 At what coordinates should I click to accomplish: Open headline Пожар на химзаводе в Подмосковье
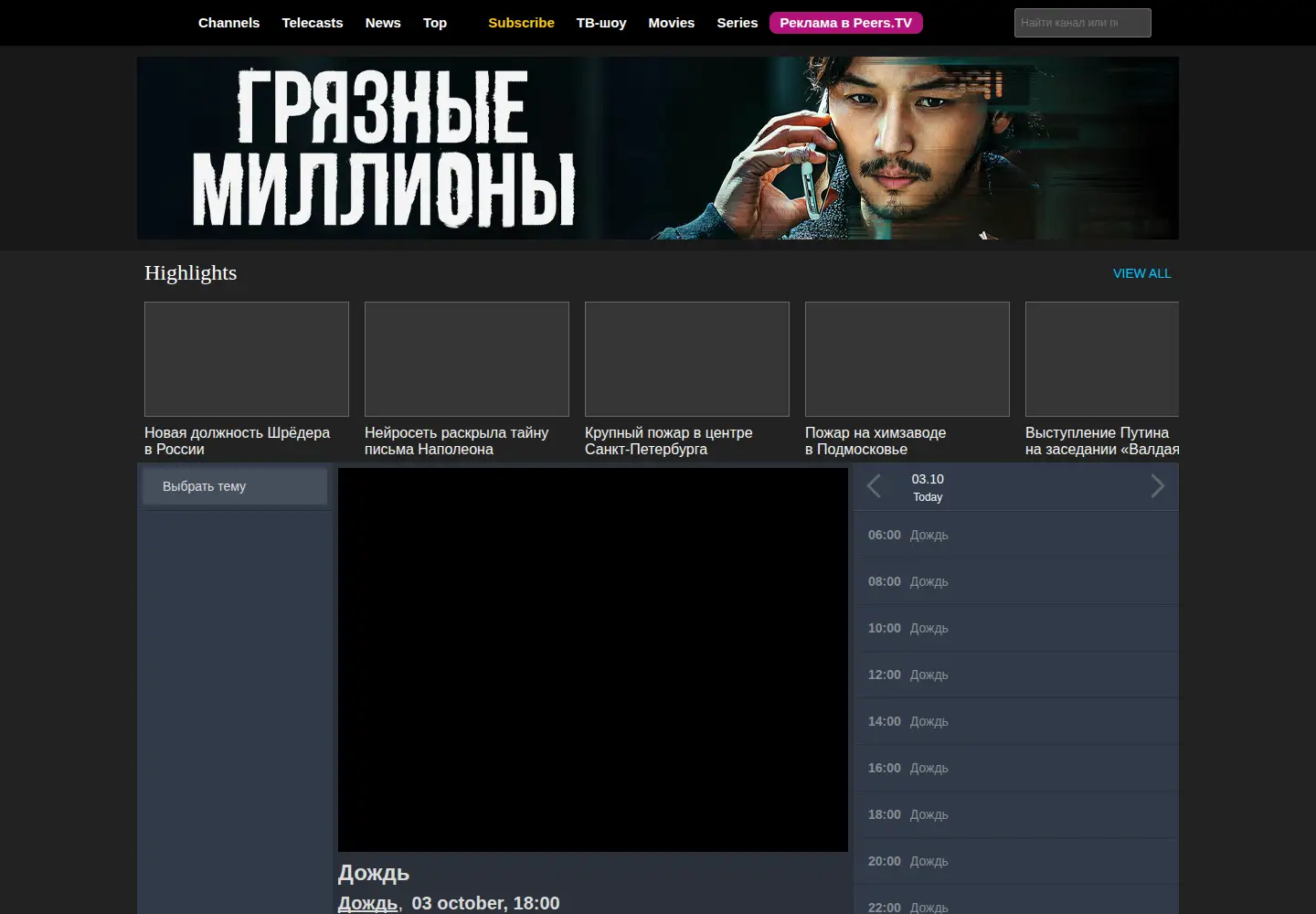point(876,441)
